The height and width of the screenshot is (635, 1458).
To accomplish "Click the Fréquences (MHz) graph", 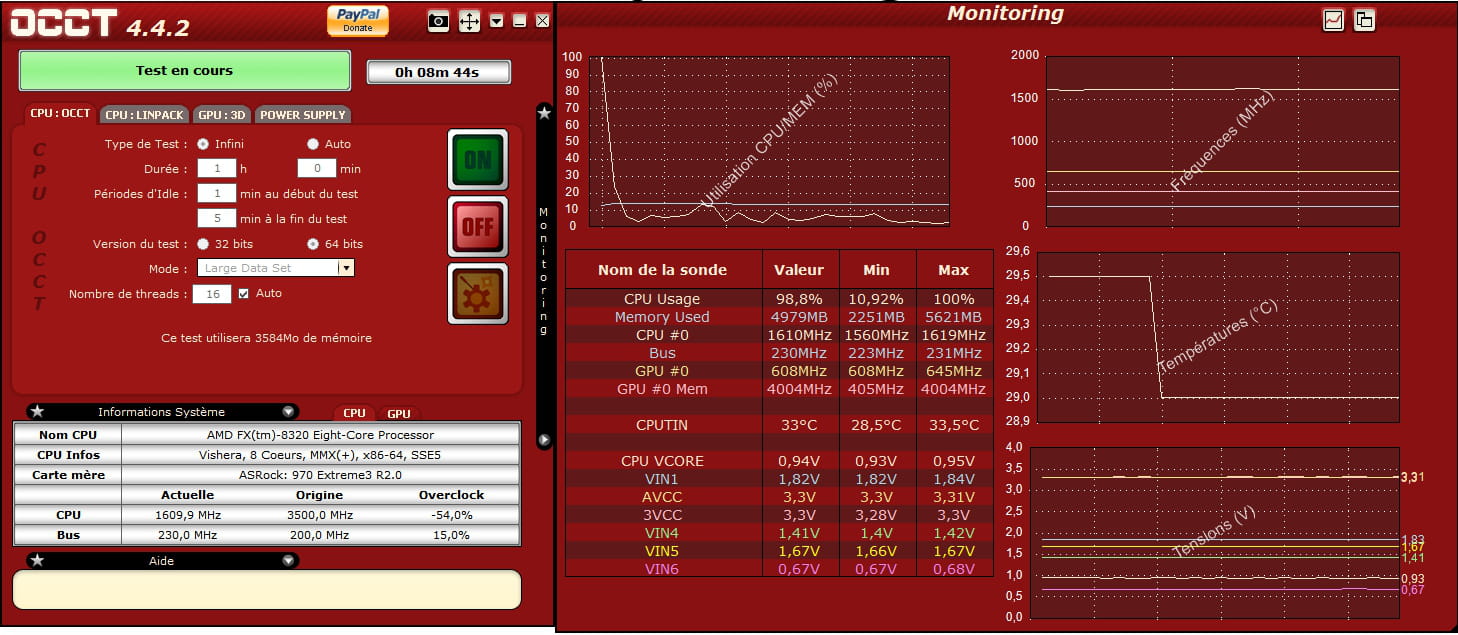I will 1222,141.
